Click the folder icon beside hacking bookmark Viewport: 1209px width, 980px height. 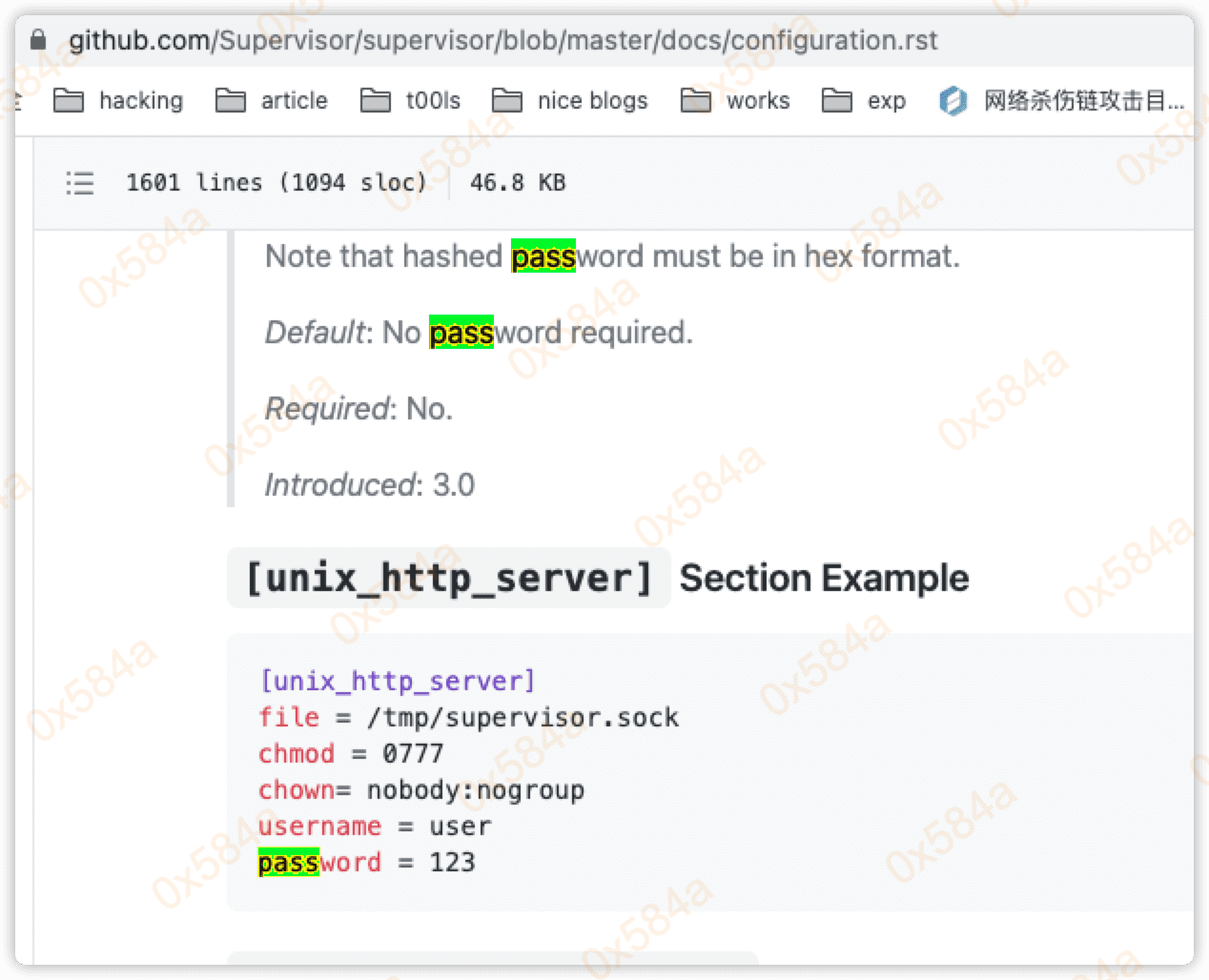click(x=69, y=100)
